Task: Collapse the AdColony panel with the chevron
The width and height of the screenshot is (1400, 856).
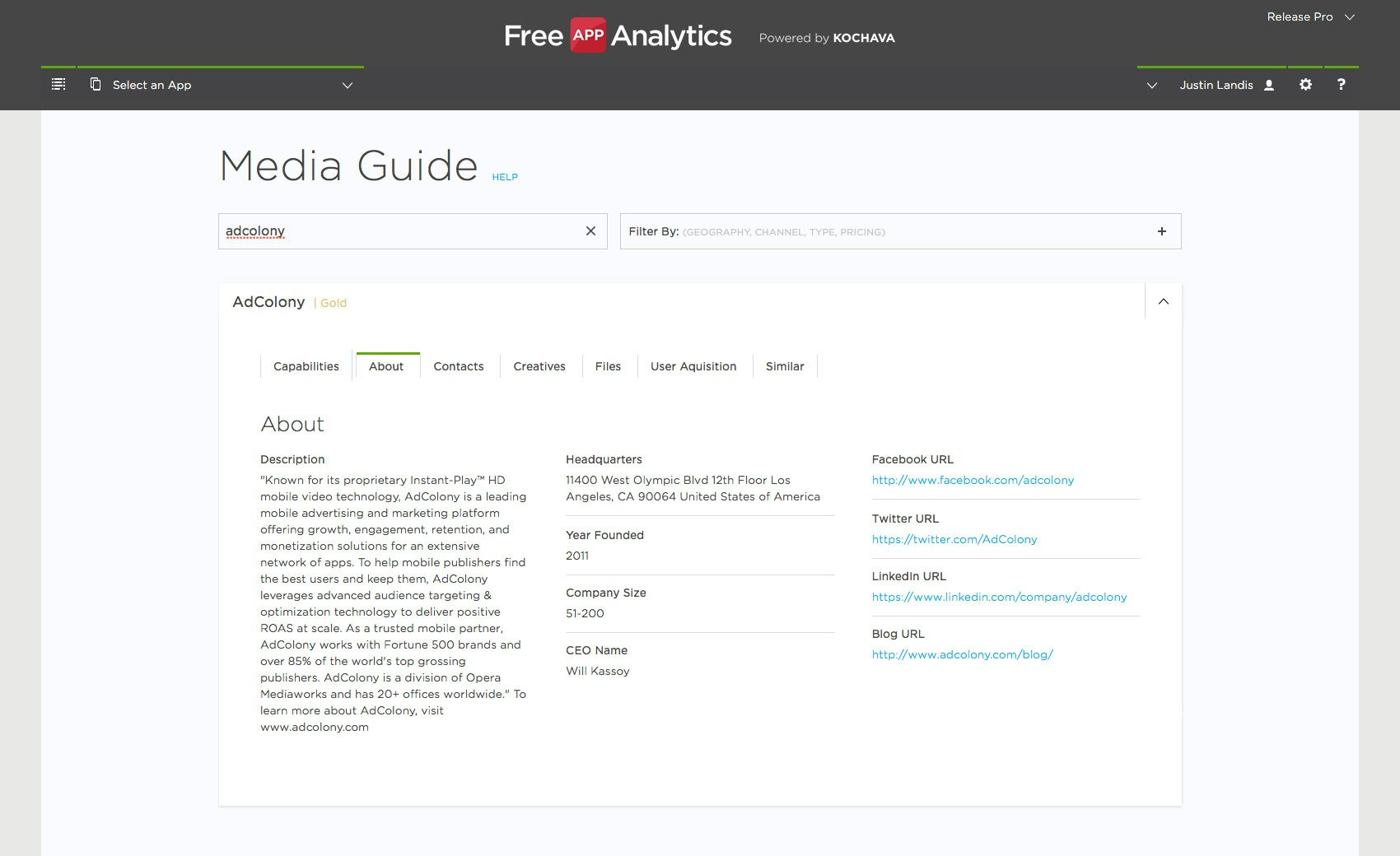Action: click(1163, 302)
